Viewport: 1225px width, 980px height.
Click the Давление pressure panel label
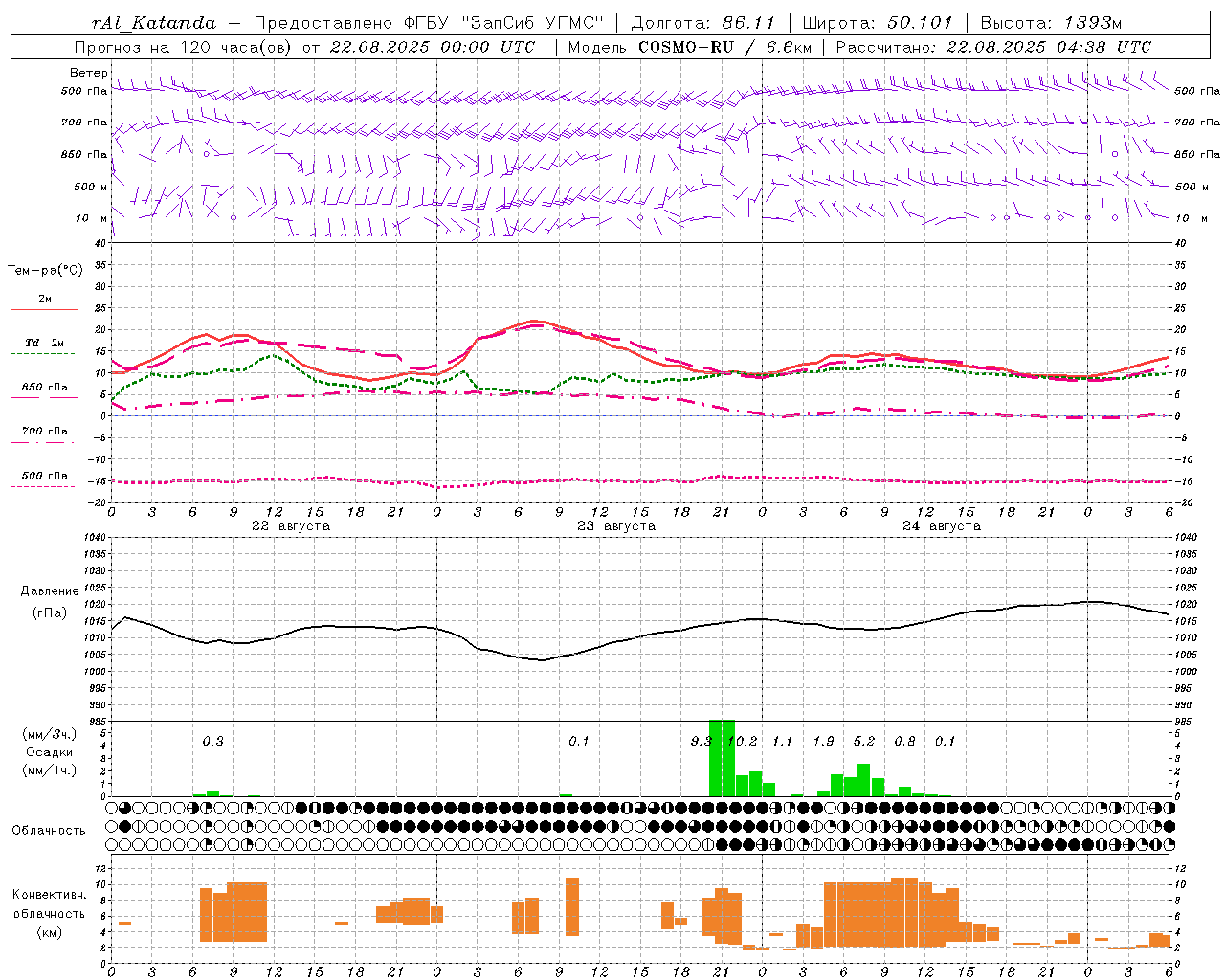click(50, 591)
